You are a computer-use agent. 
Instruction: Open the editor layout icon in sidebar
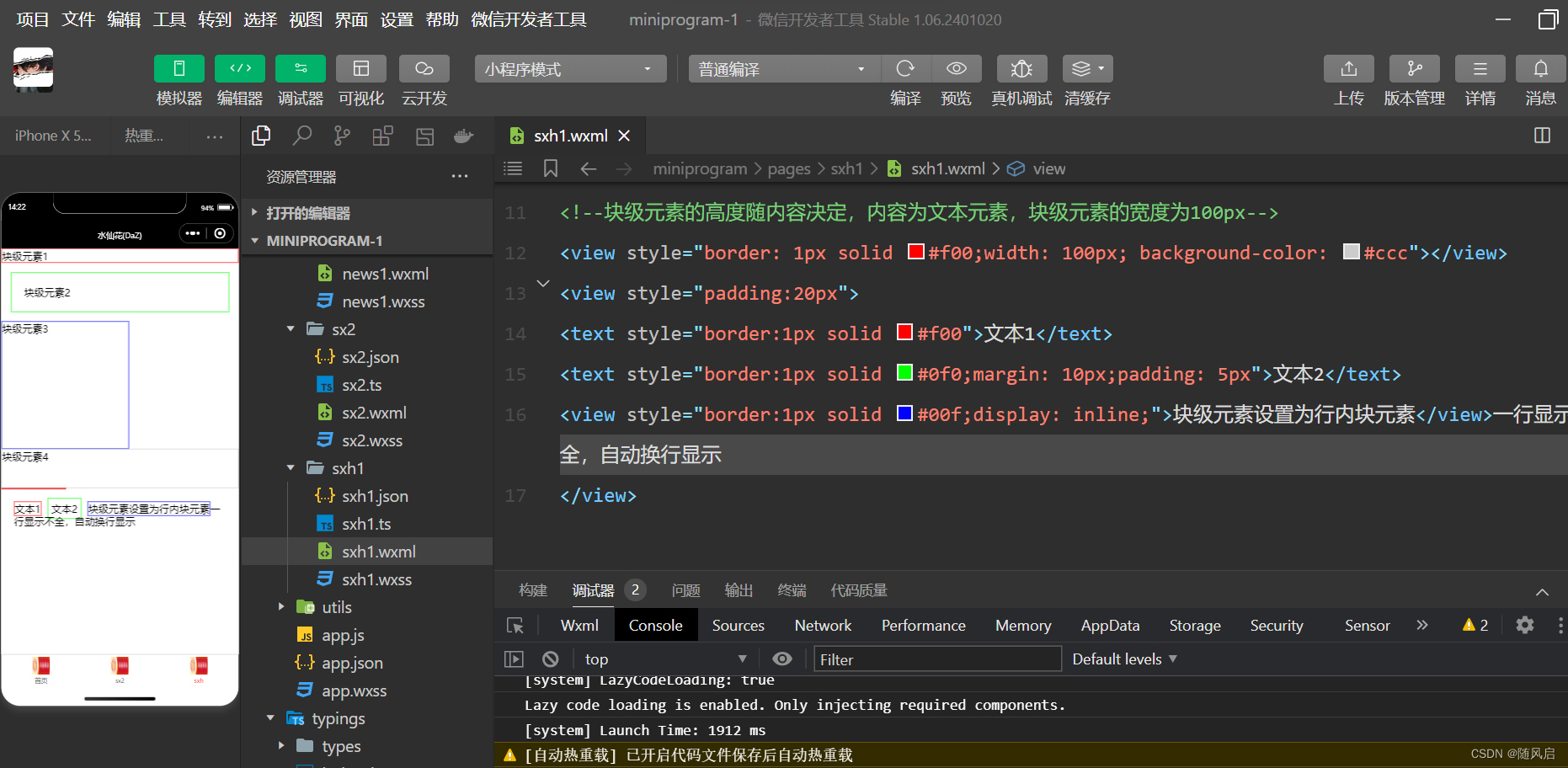424,136
